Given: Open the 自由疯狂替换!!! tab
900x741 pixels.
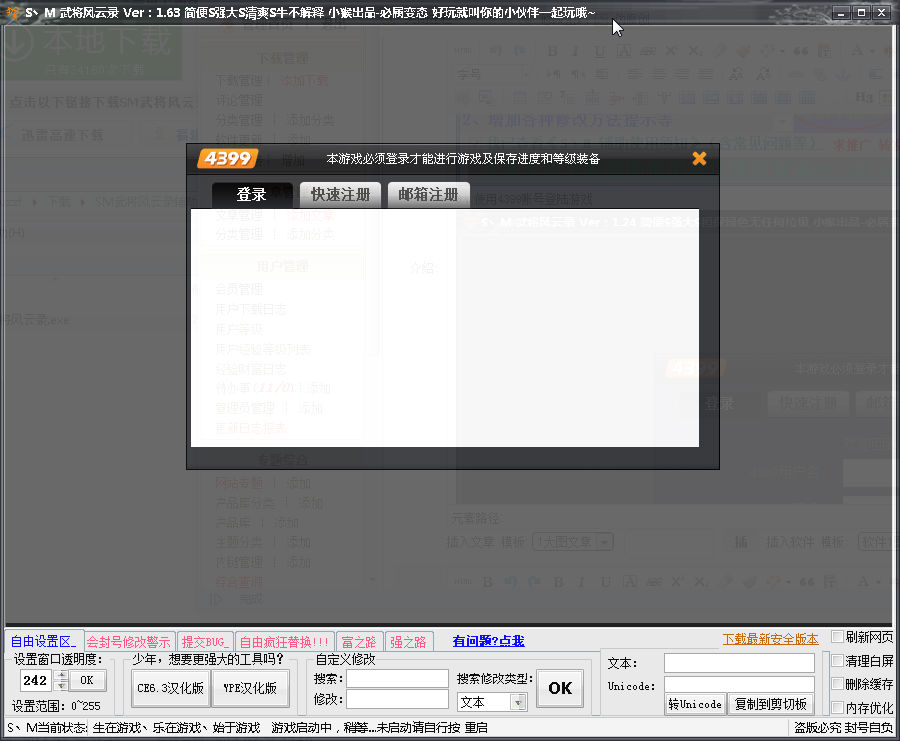Looking at the screenshot, I should tap(284, 642).
